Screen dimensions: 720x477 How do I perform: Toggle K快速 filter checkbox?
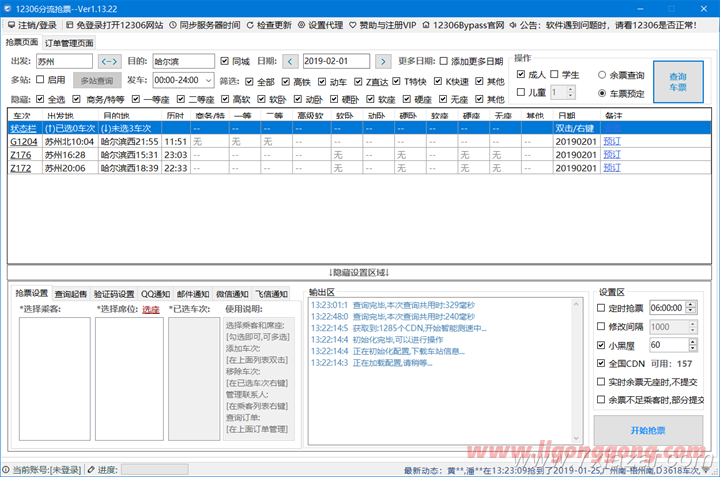pyautogui.click(x=438, y=81)
